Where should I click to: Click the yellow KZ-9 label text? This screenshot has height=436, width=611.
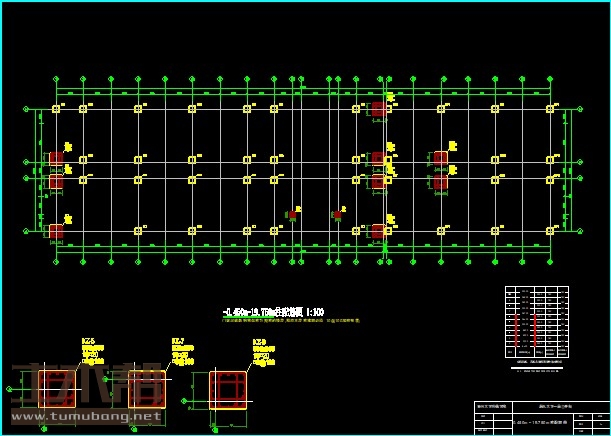259,342
